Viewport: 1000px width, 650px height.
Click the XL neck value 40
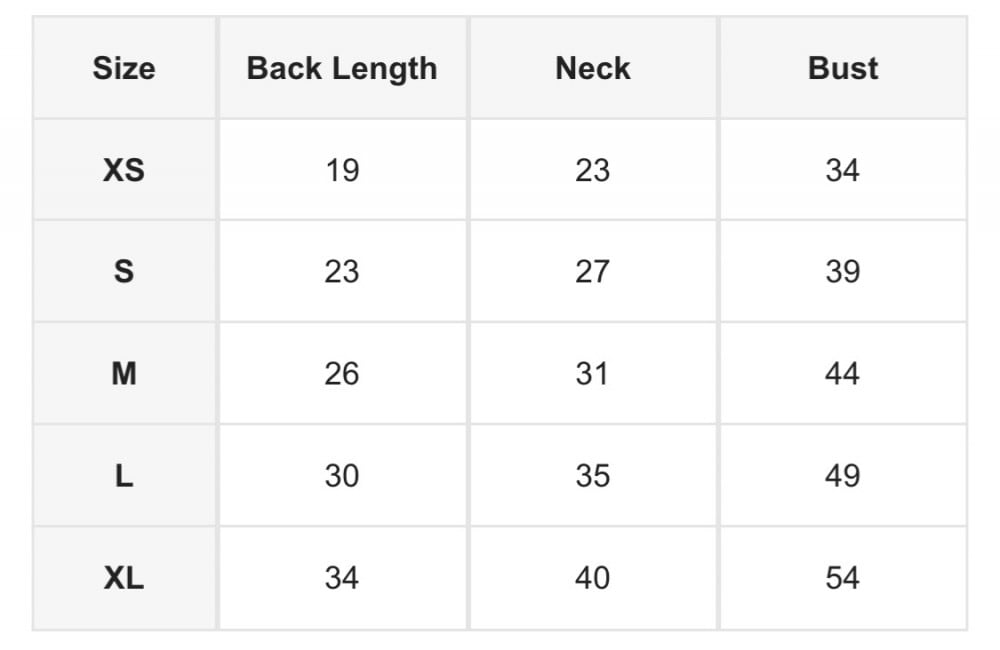coord(592,578)
